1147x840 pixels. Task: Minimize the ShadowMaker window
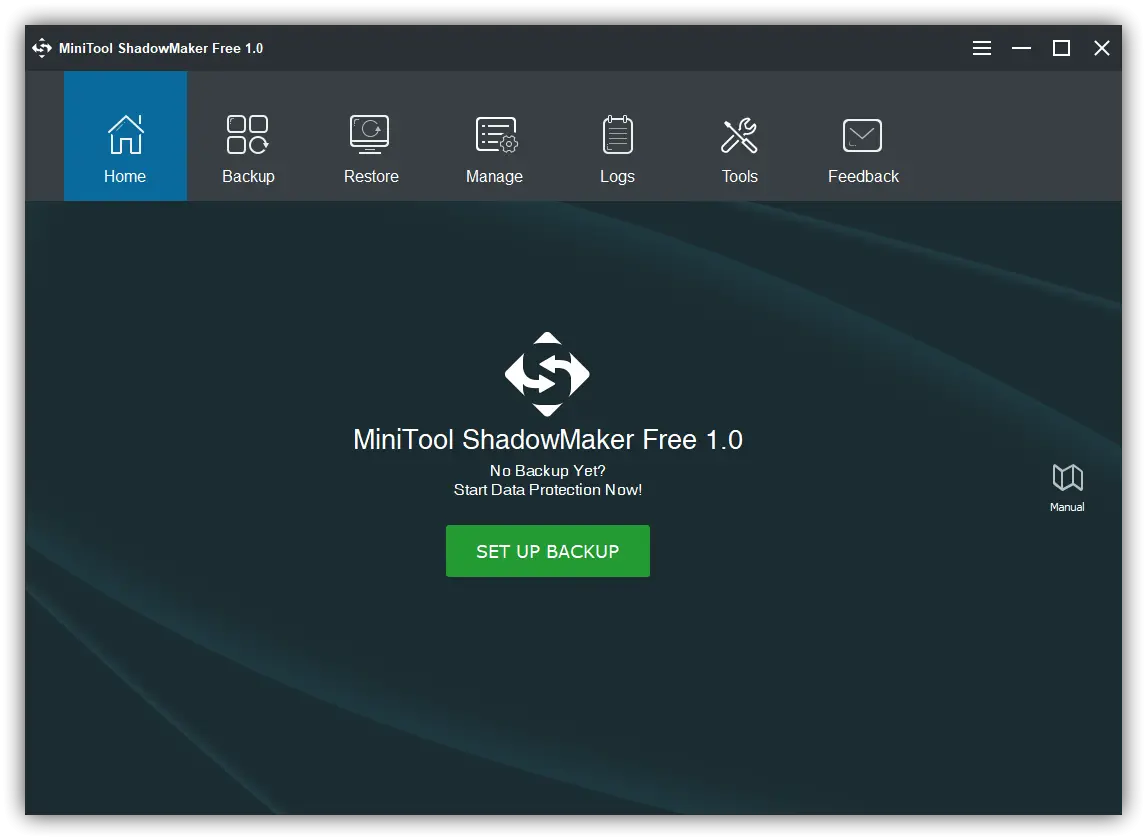1021,48
